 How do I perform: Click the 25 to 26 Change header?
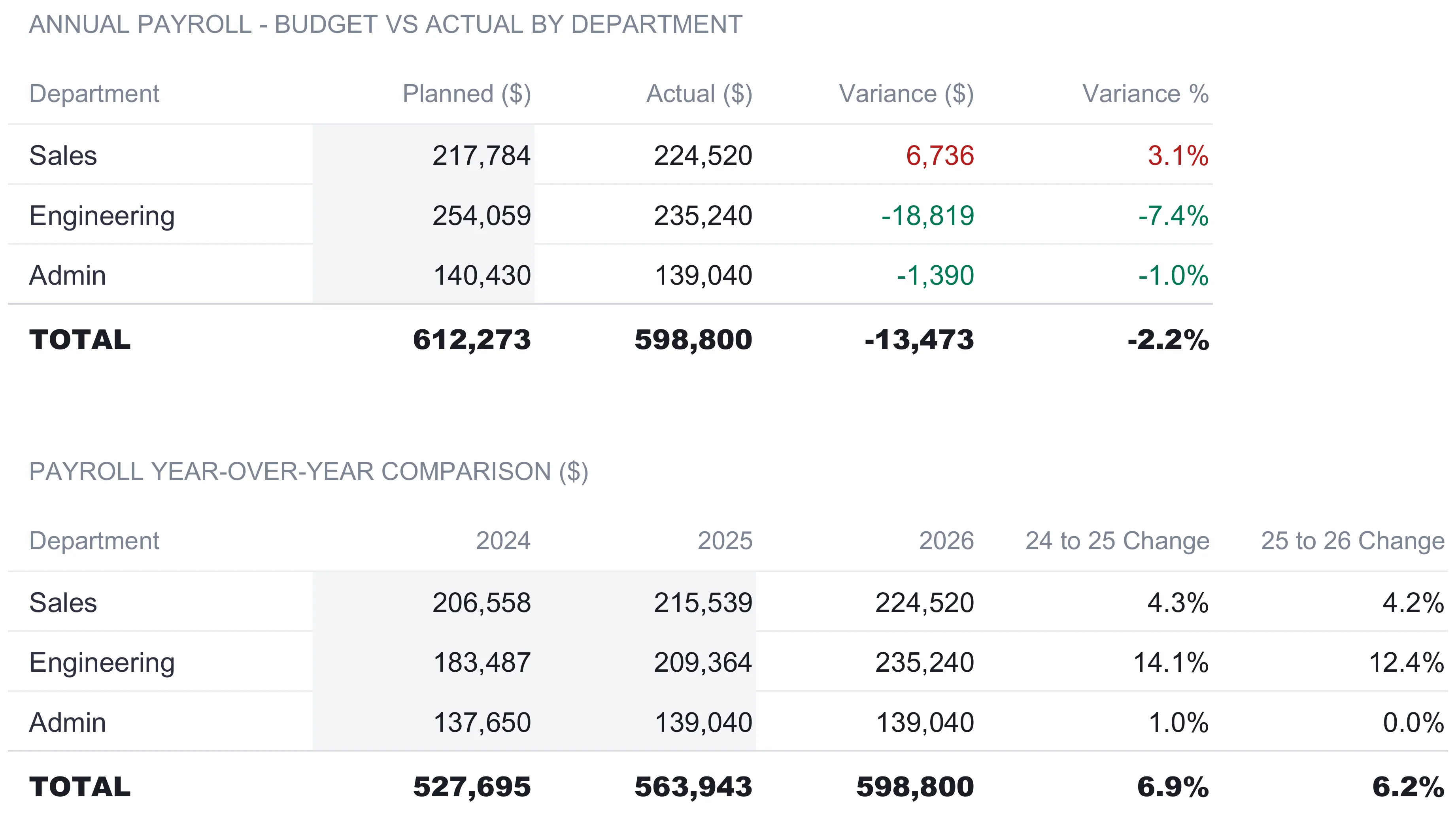pyautogui.click(x=1353, y=541)
